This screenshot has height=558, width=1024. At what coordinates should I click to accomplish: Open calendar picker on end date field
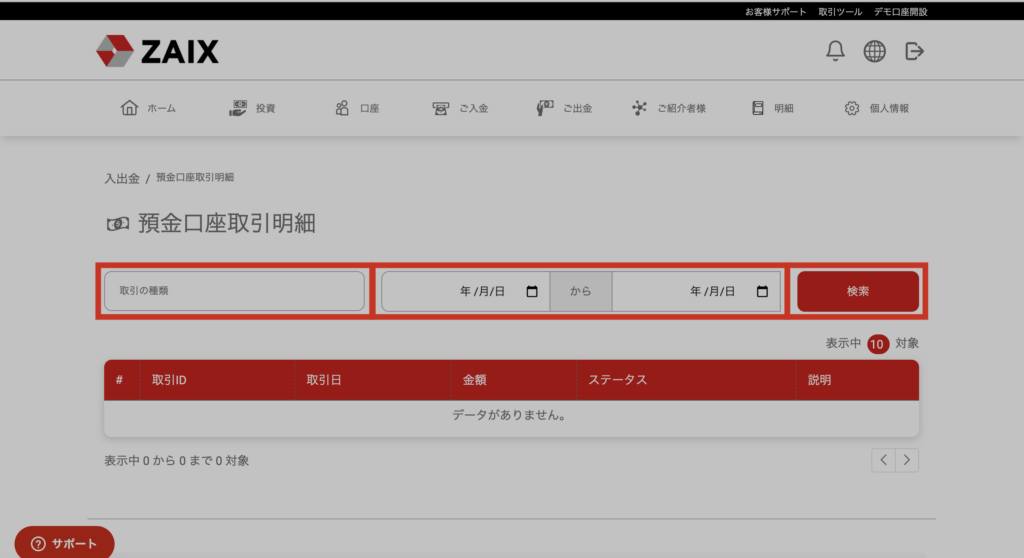[x=762, y=292]
